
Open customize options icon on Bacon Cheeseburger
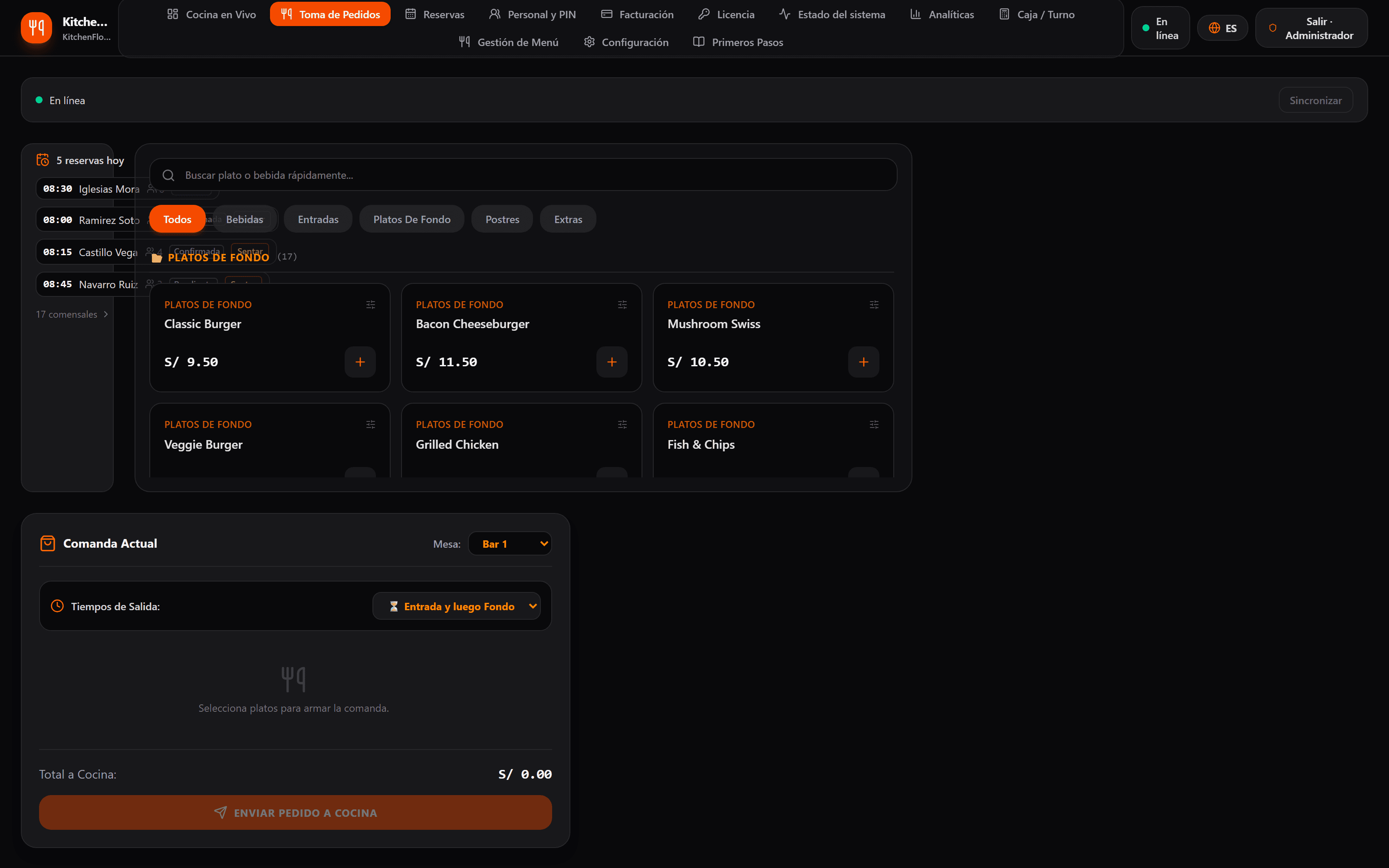tap(622, 305)
